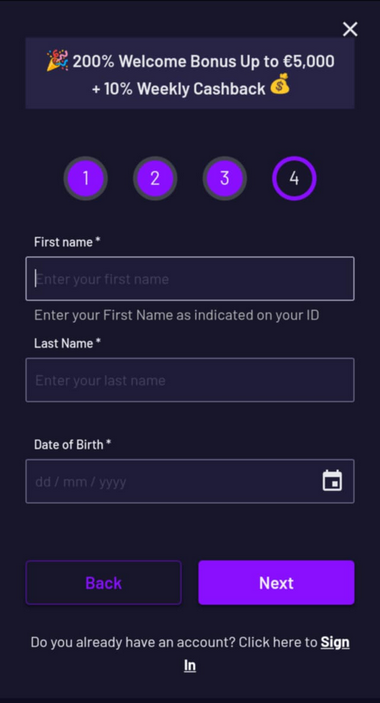Click the purple Next button
380x703 pixels.
[x=276, y=582]
